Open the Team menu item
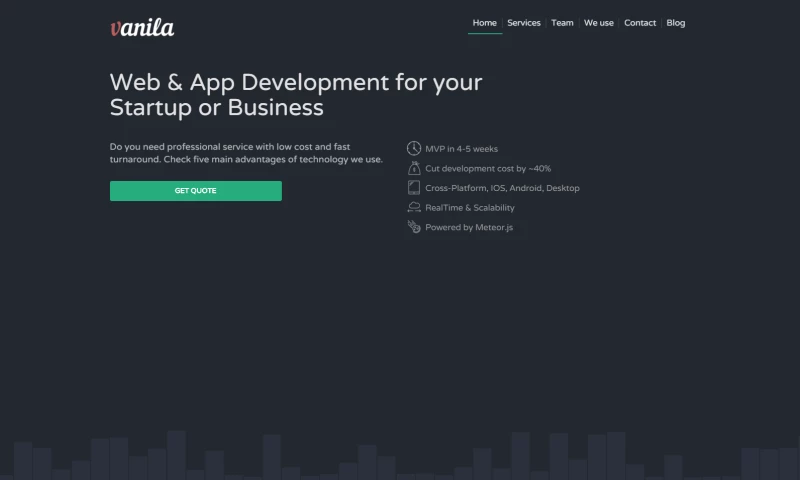 tap(562, 23)
